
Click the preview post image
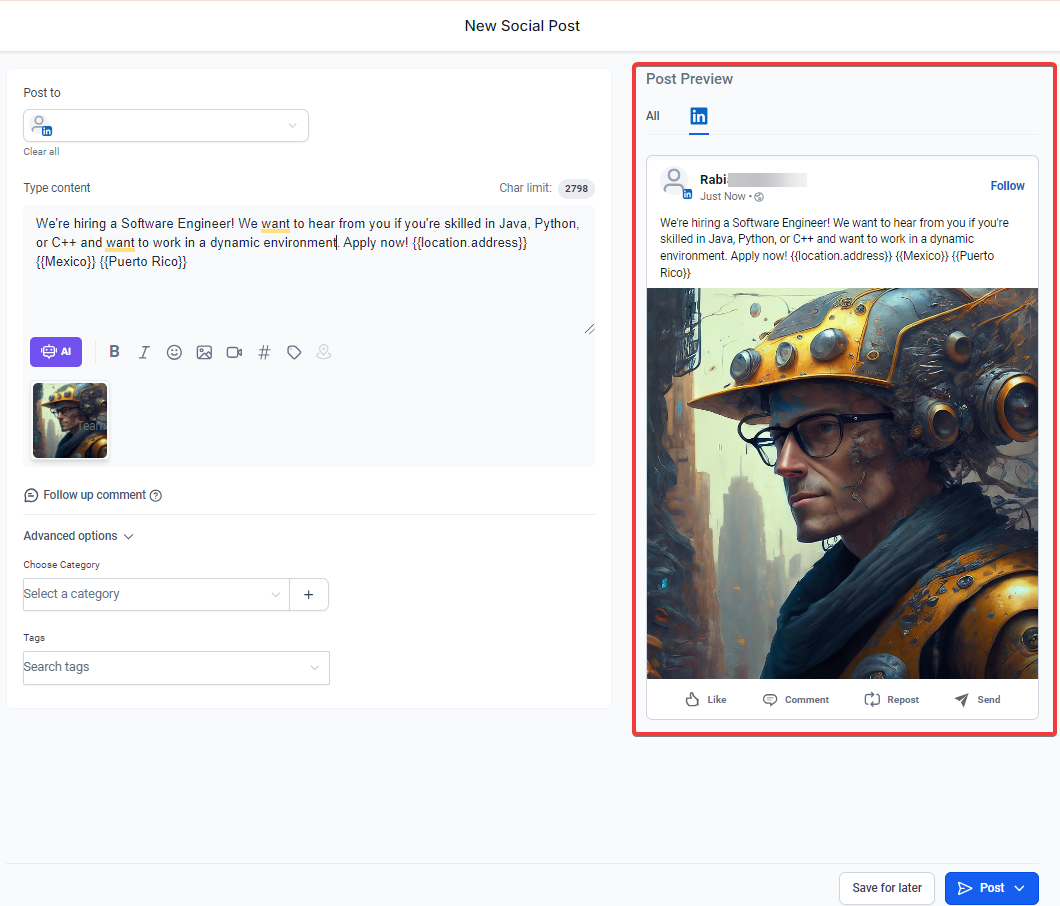(842, 483)
